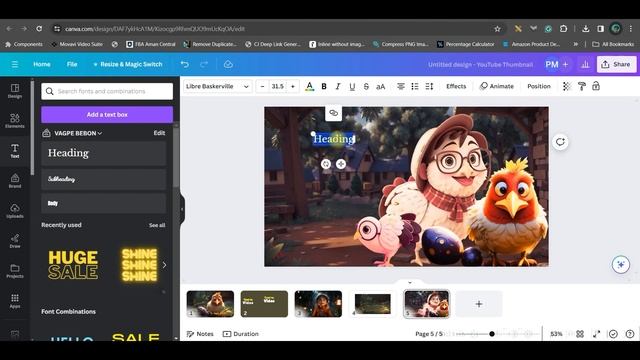Image resolution: width=640 pixels, height=360 pixels.
Task: Open the Uploads sidebar panel
Action: (15, 211)
